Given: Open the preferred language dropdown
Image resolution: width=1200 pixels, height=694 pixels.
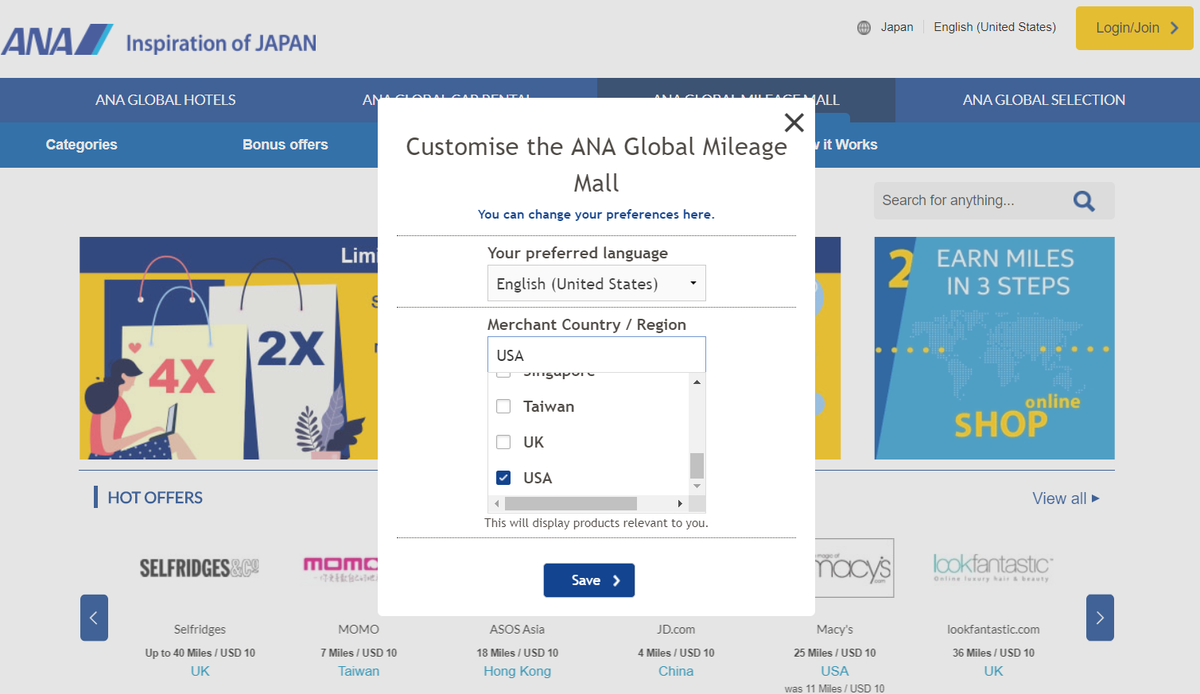Looking at the screenshot, I should coord(597,284).
